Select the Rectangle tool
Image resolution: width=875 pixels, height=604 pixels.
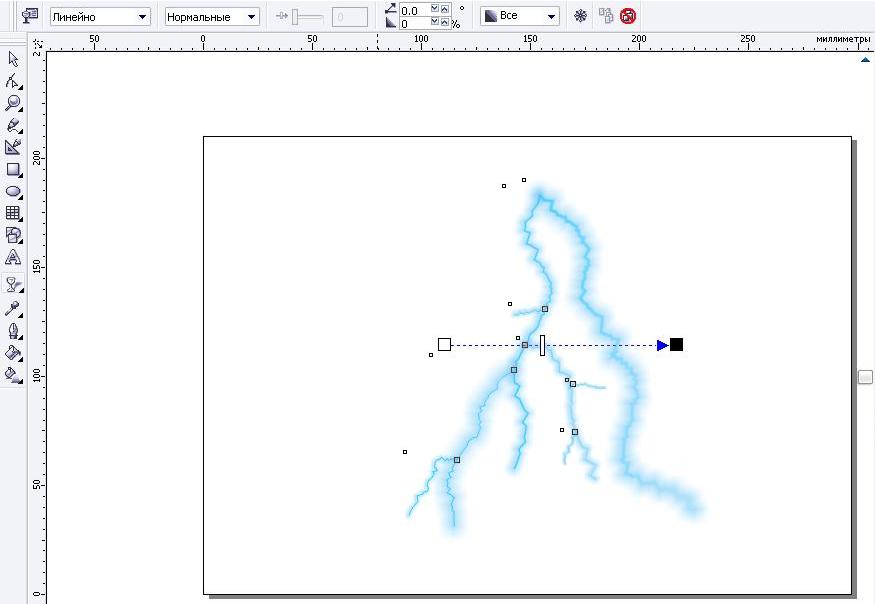pos(13,169)
